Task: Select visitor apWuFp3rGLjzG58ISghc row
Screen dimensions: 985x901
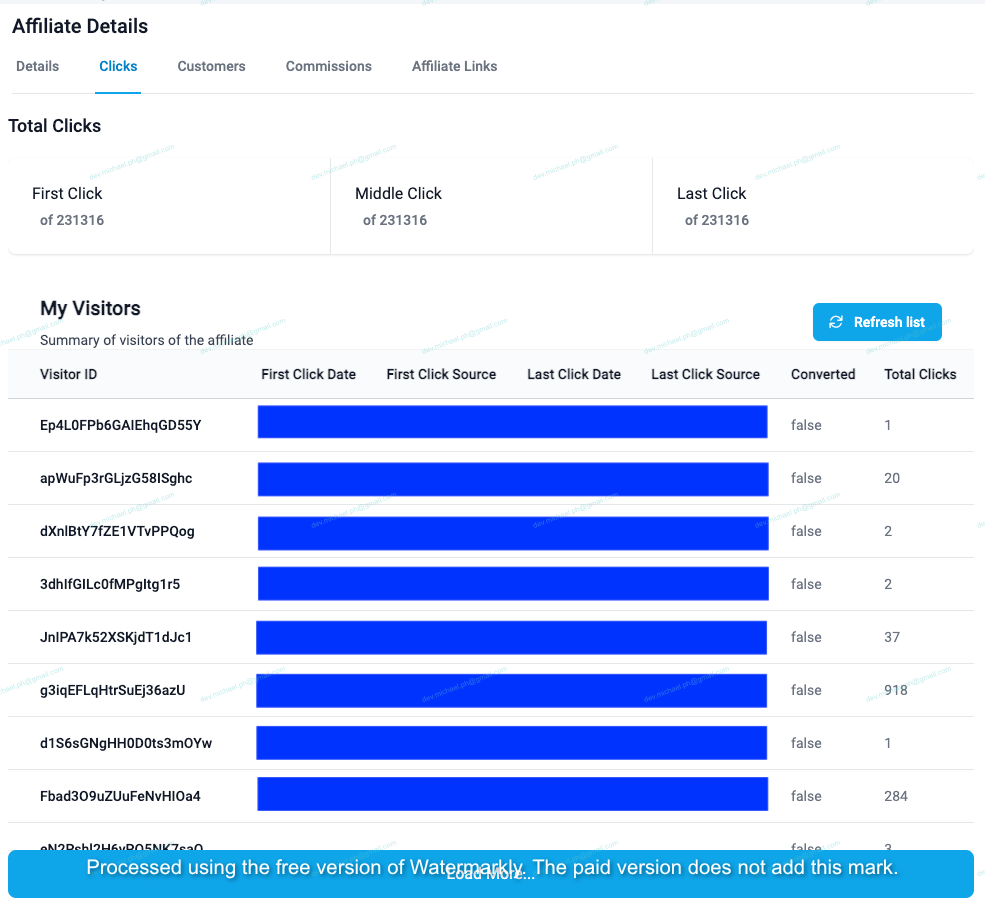Action: tap(116, 478)
